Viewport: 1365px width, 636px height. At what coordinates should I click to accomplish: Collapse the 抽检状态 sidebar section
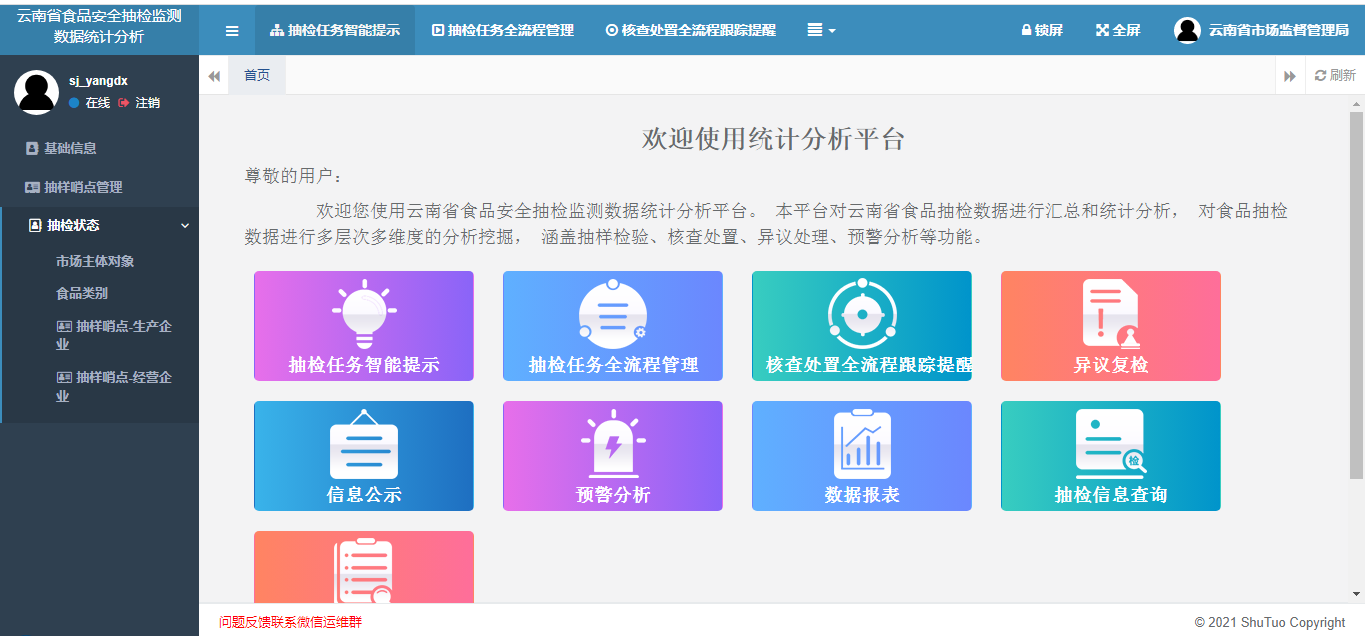(99, 226)
